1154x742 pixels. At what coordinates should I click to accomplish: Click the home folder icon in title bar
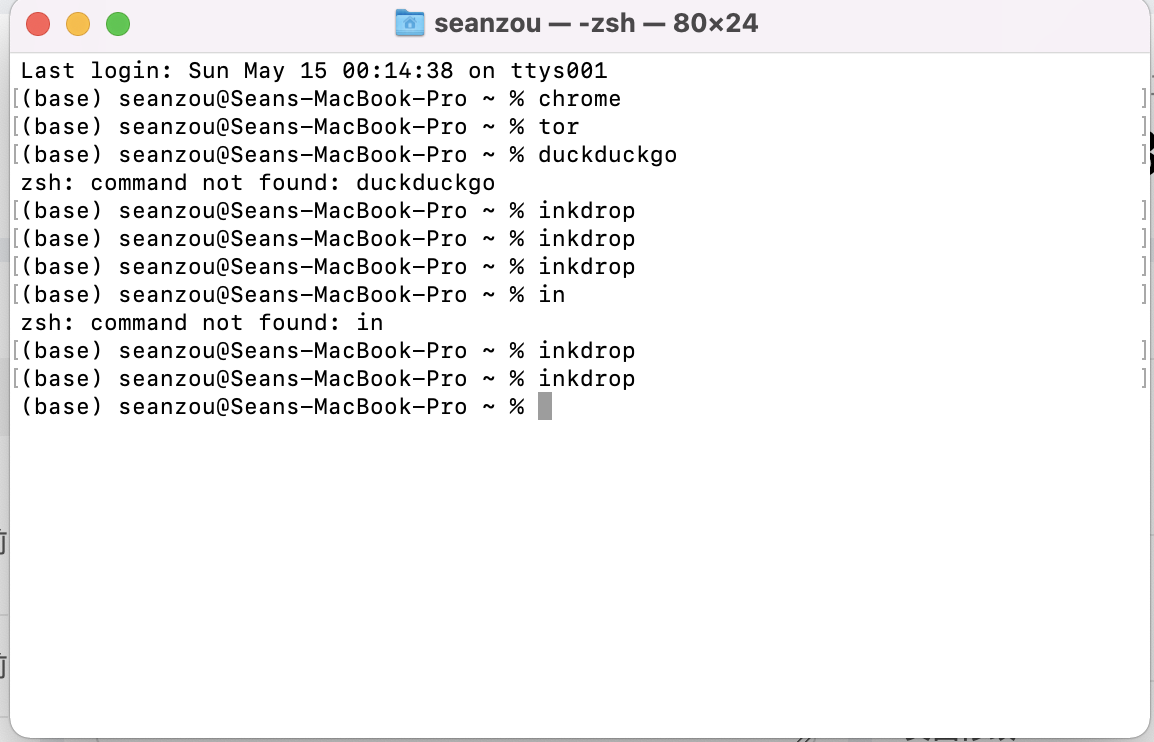410,23
